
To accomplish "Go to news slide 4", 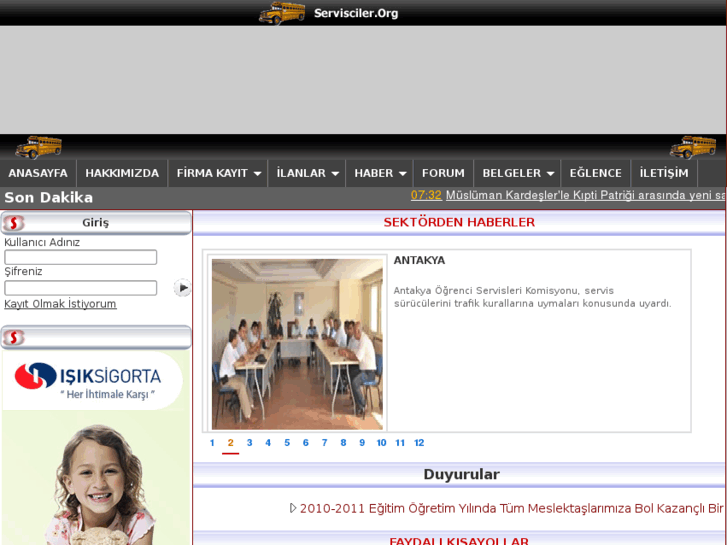I will click(x=268, y=442).
